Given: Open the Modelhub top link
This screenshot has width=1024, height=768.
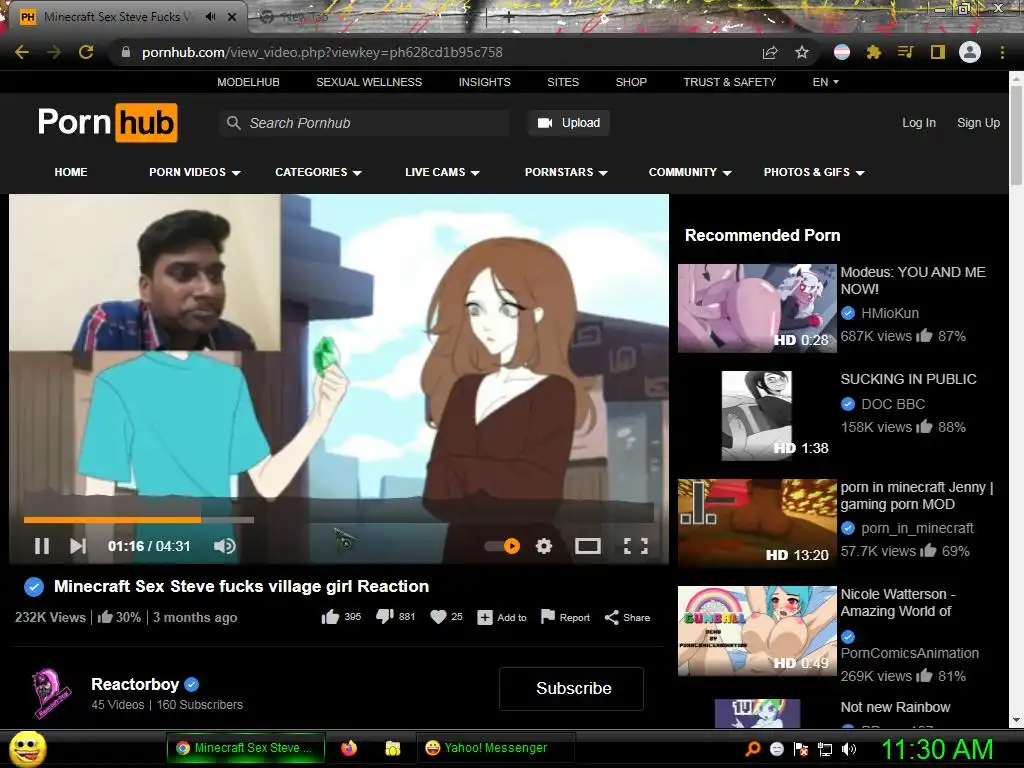Looking at the screenshot, I should tap(248, 82).
